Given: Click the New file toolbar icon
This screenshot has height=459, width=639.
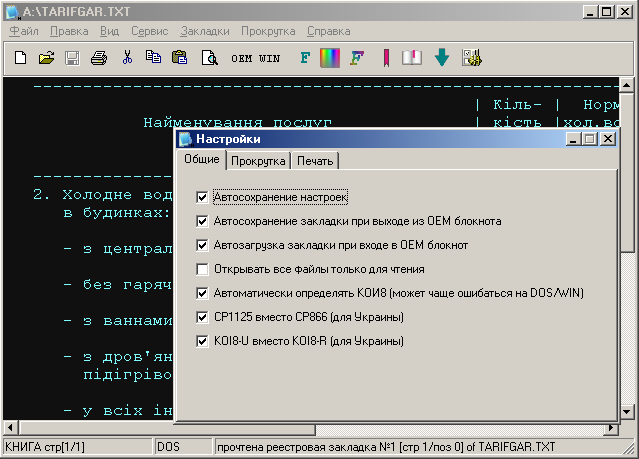Looking at the screenshot, I should point(20,58).
